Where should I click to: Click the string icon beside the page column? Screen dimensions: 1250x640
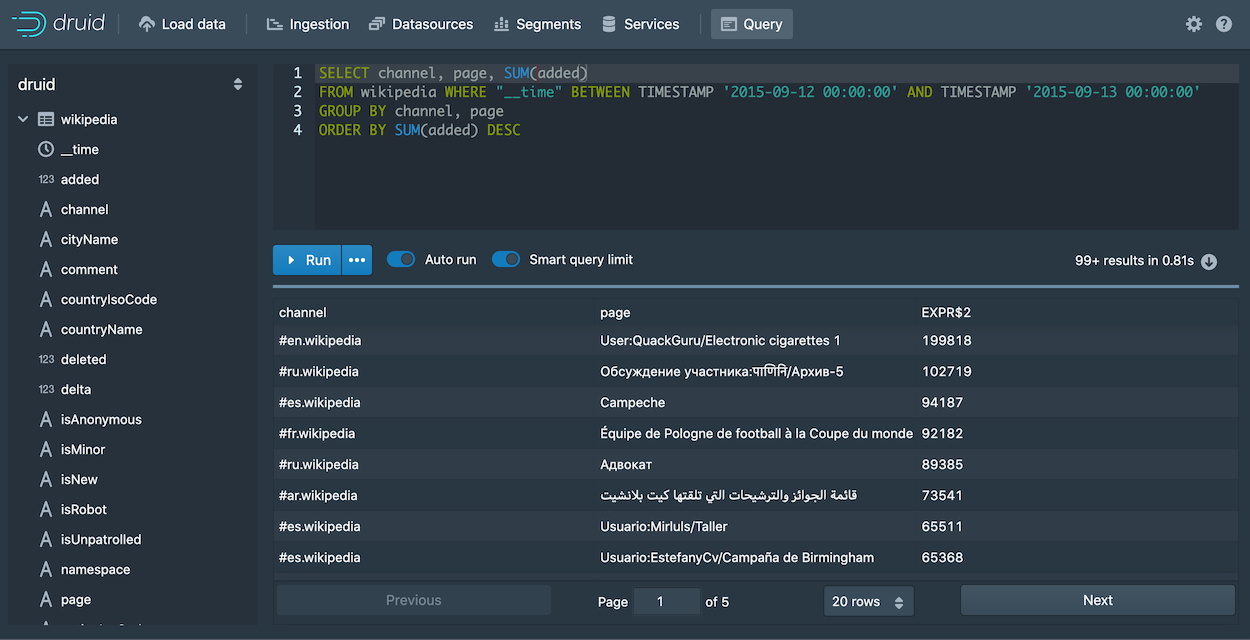point(46,599)
